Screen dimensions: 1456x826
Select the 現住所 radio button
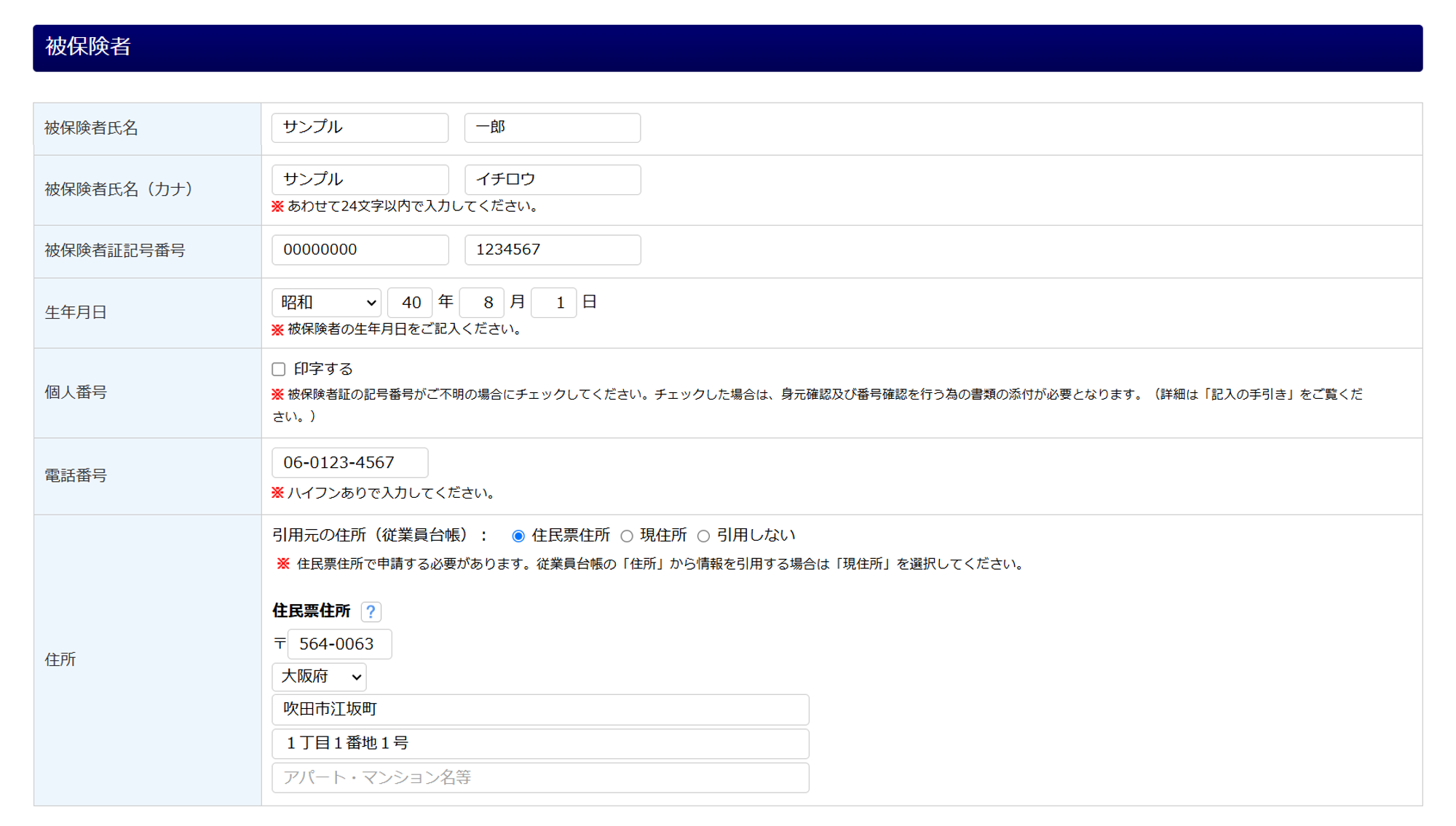pyautogui.click(x=627, y=536)
